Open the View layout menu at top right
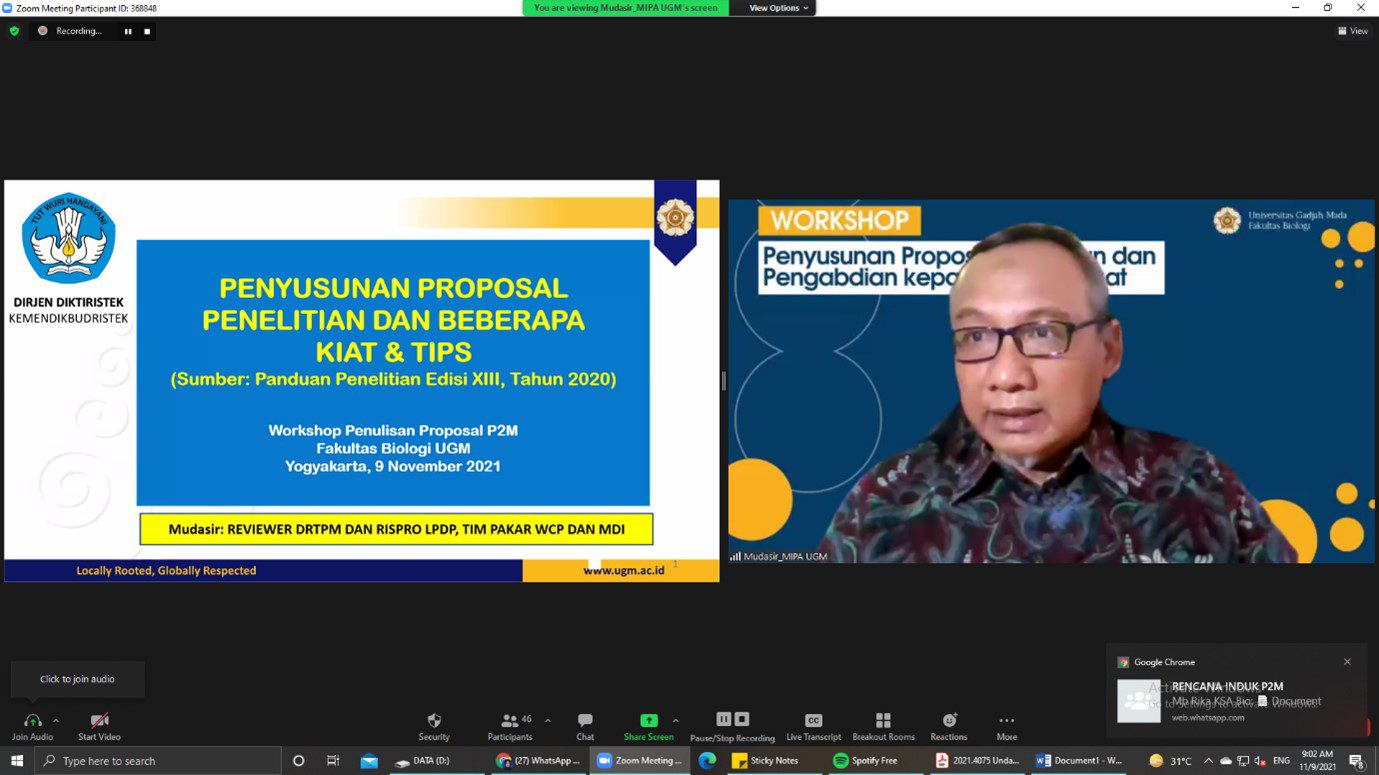The width and height of the screenshot is (1379, 775). [1353, 31]
